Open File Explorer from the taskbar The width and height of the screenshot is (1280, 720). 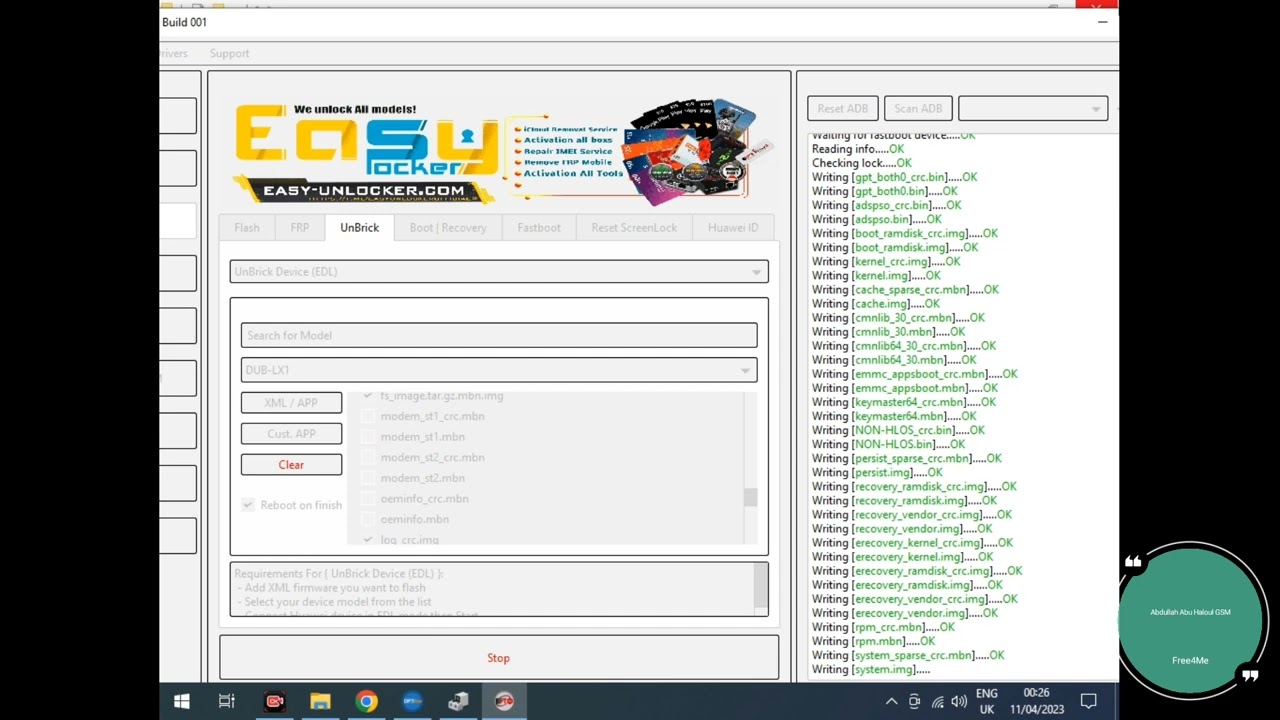[x=320, y=701]
